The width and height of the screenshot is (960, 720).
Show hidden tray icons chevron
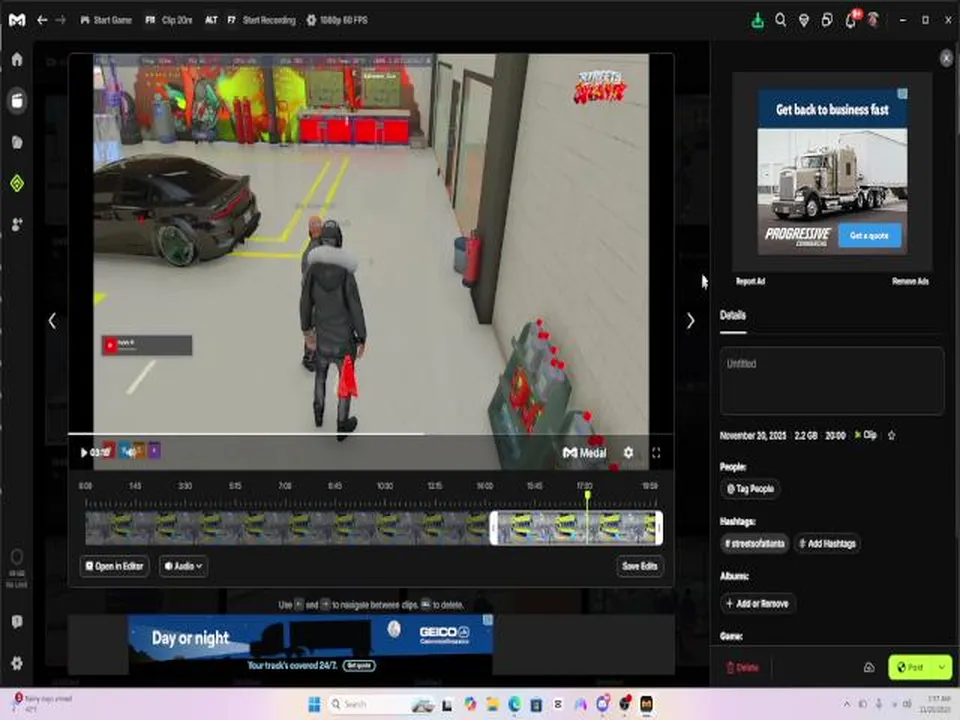847,704
